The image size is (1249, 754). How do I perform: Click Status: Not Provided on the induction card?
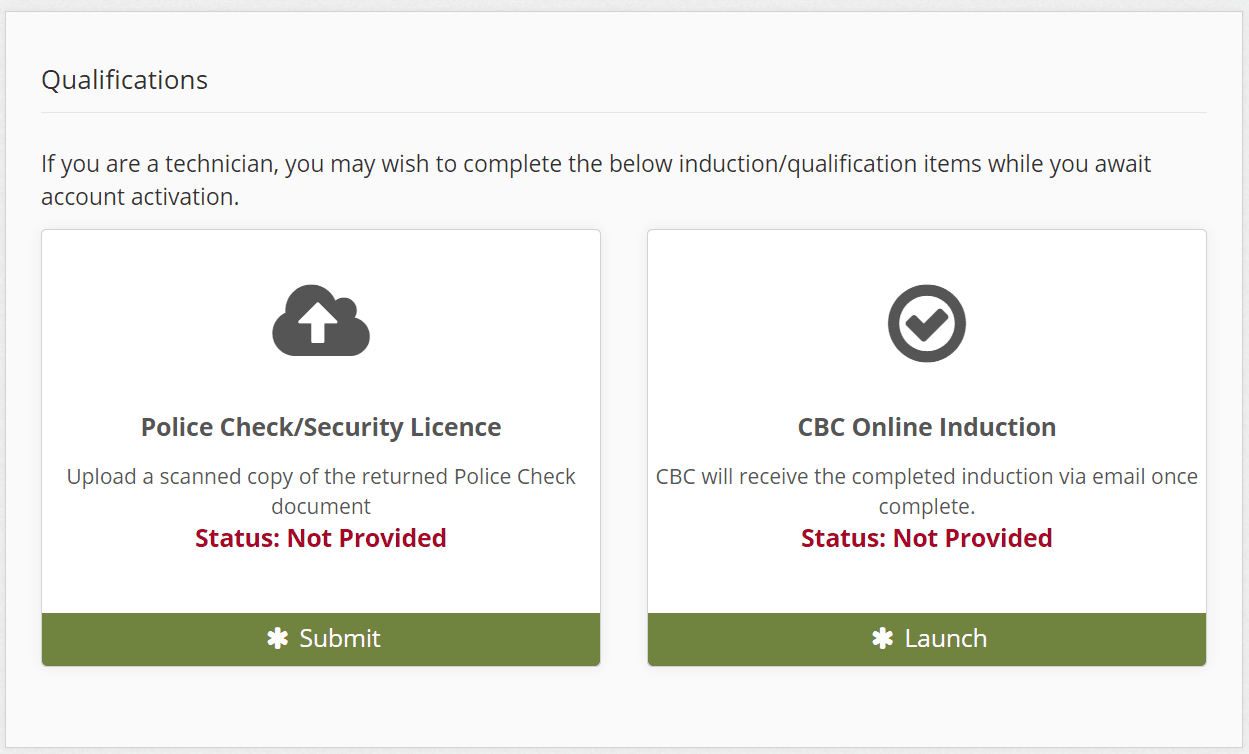926,537
